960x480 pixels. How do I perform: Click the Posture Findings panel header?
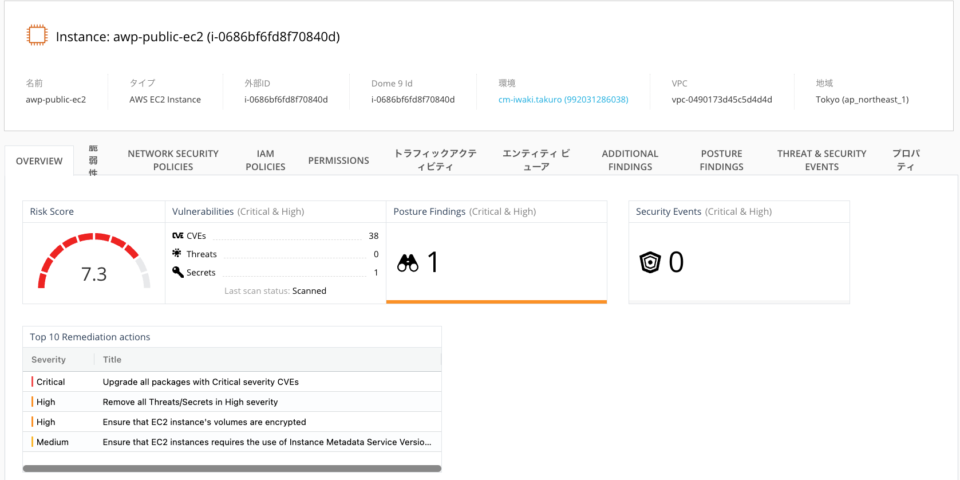click(497, 211)
